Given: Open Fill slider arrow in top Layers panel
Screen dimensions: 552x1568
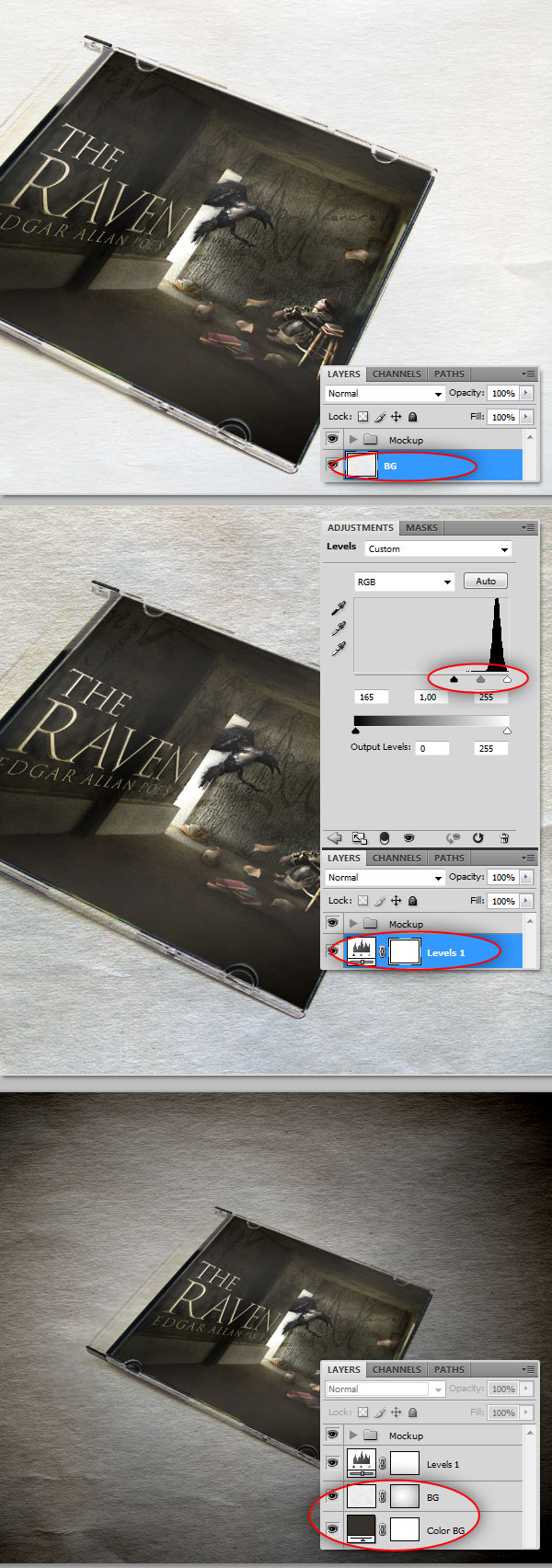Looking at the screenshot, I should [526, 417].
